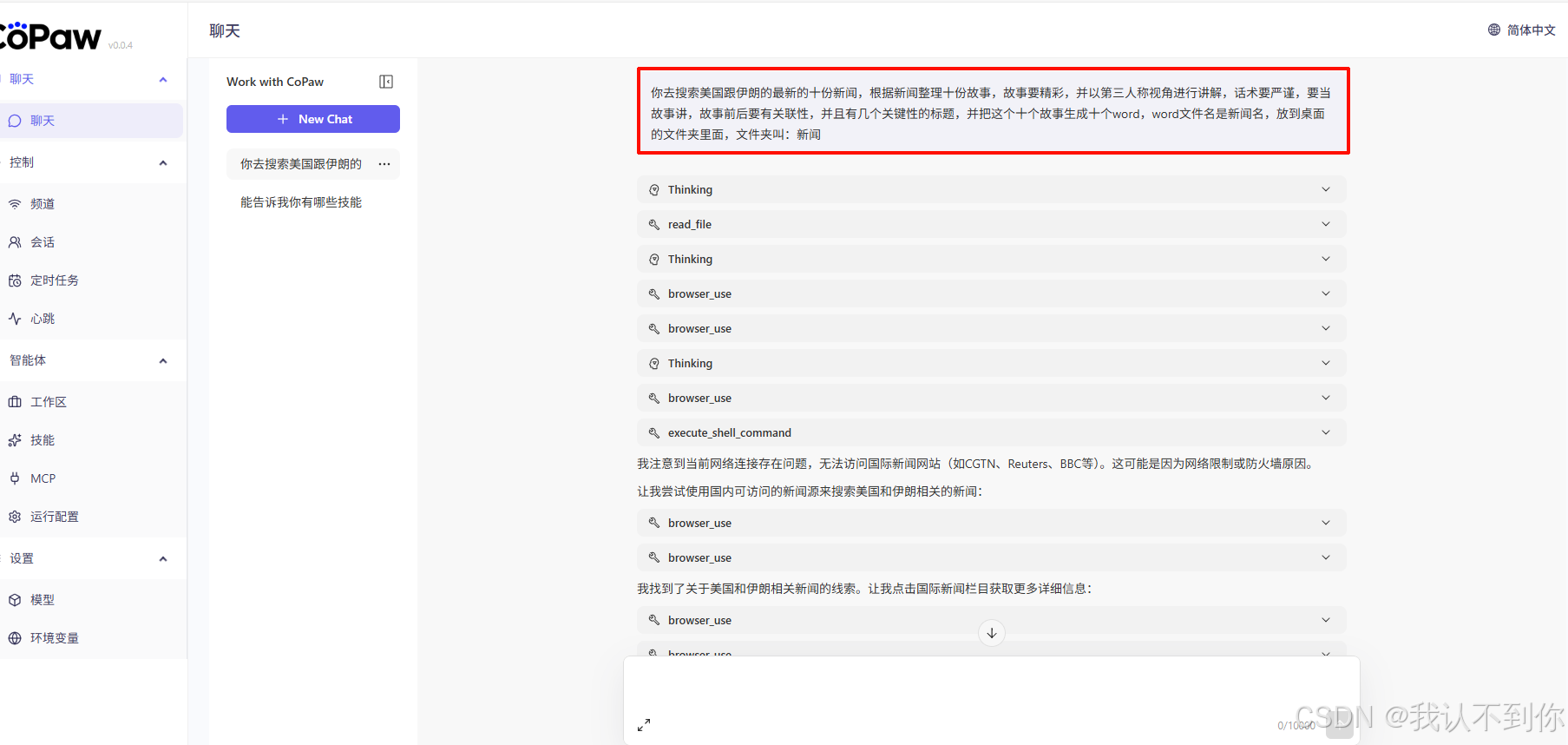Image resolution: width=1568 pixels, height=745 pixels.
Task: Click the chat message input field
Action: coord(991,686)
